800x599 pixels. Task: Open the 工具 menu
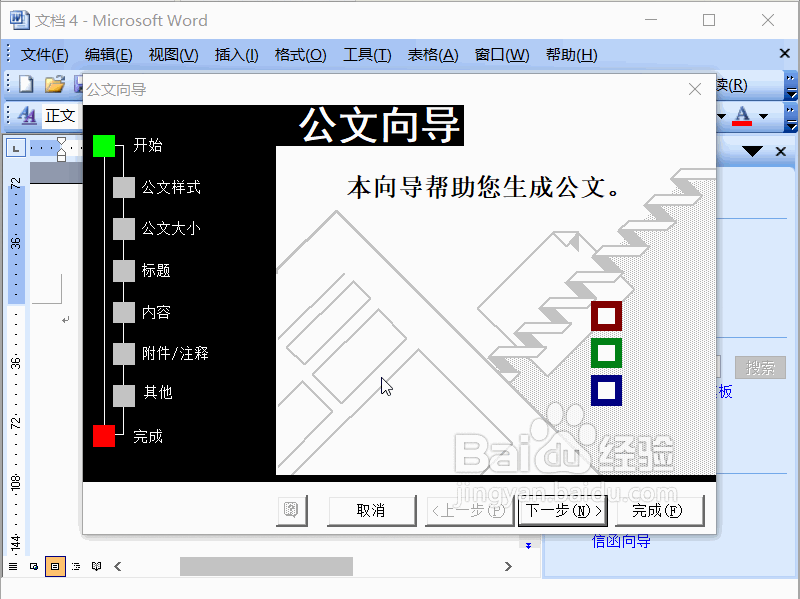(x=366, y=55)
